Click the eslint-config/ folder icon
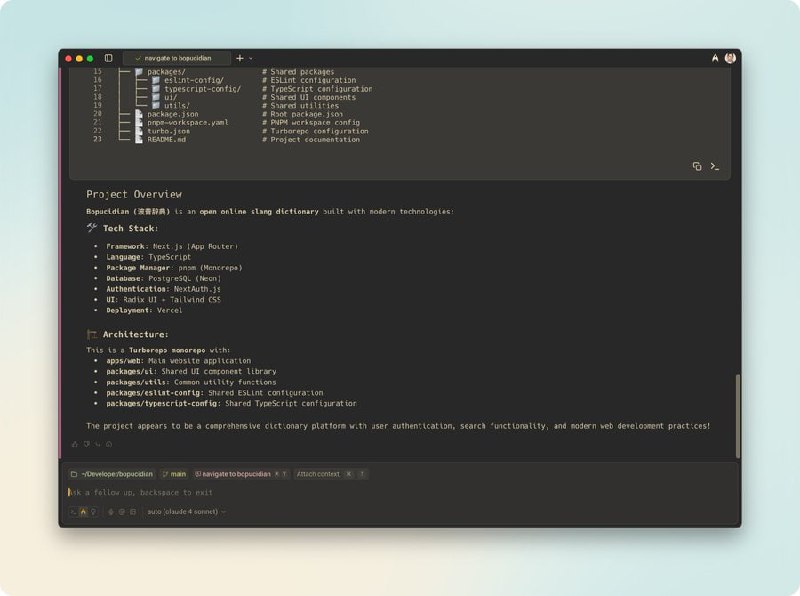The image size is (800, 596). pos(156,80)
